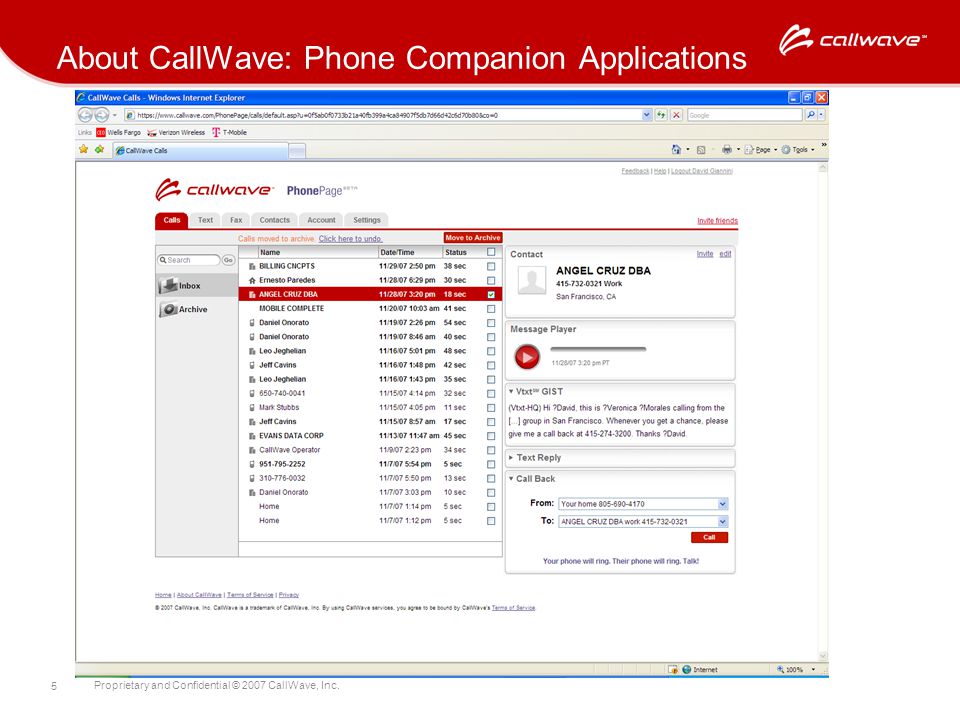
Task: Check the BILLING CNCPTS row checkbox
Action: pos(491,266)
